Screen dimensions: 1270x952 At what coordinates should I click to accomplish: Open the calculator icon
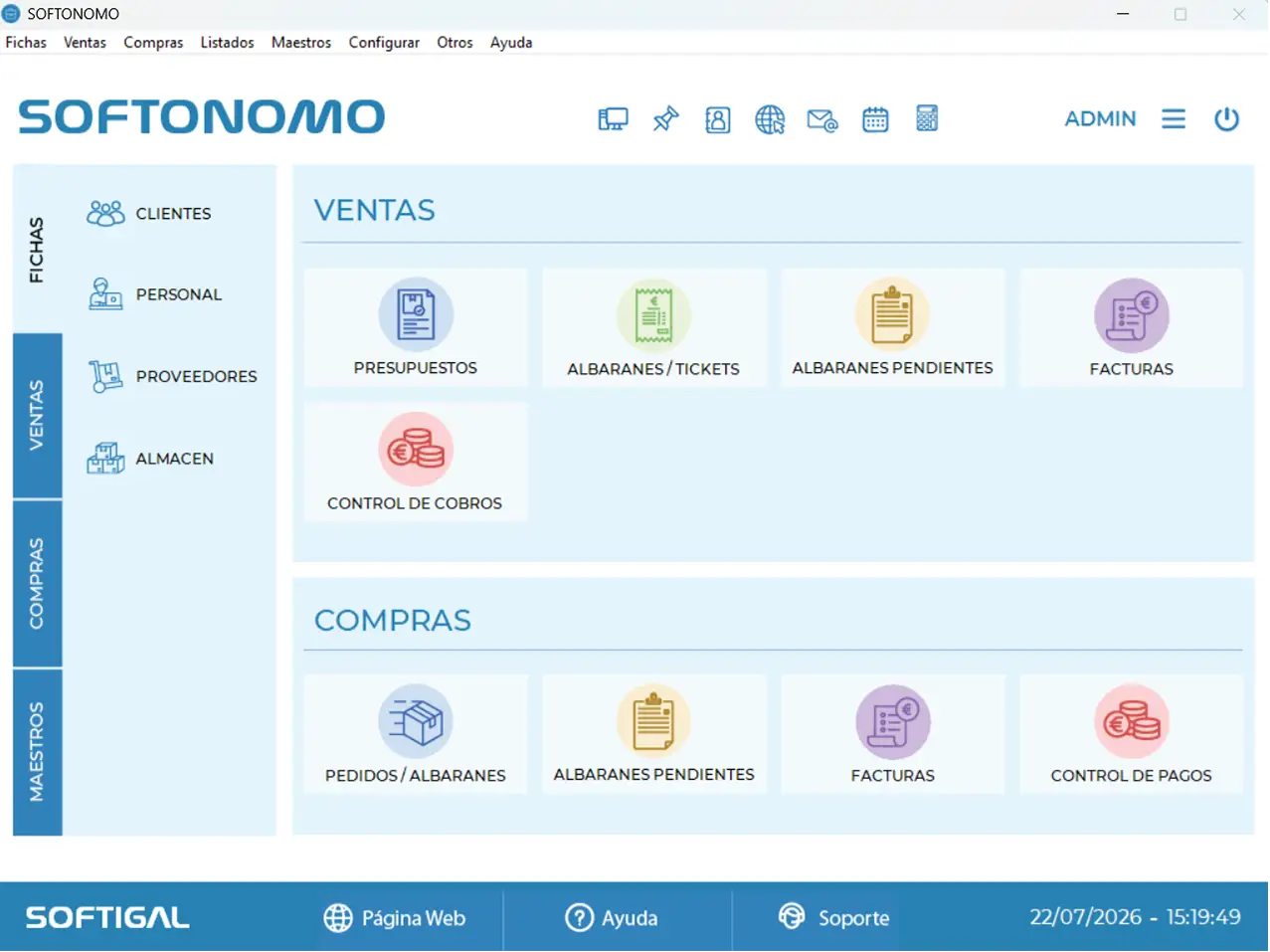coord(927,118)
